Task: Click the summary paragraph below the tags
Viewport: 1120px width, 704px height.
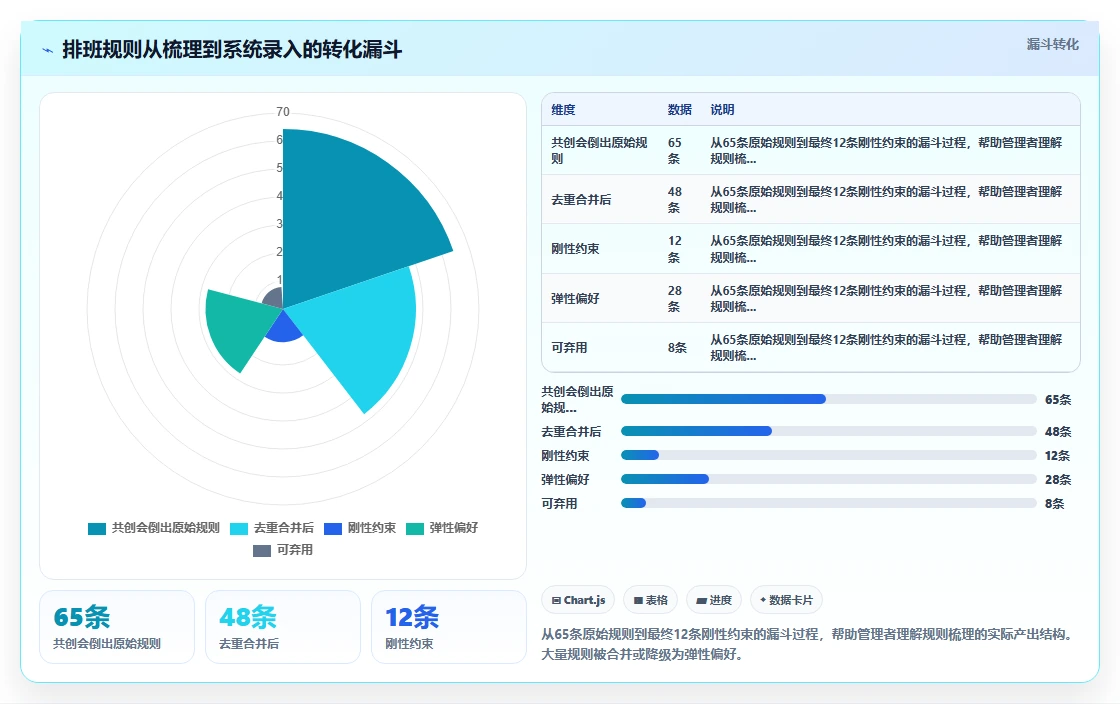Action: pos(808,644)
